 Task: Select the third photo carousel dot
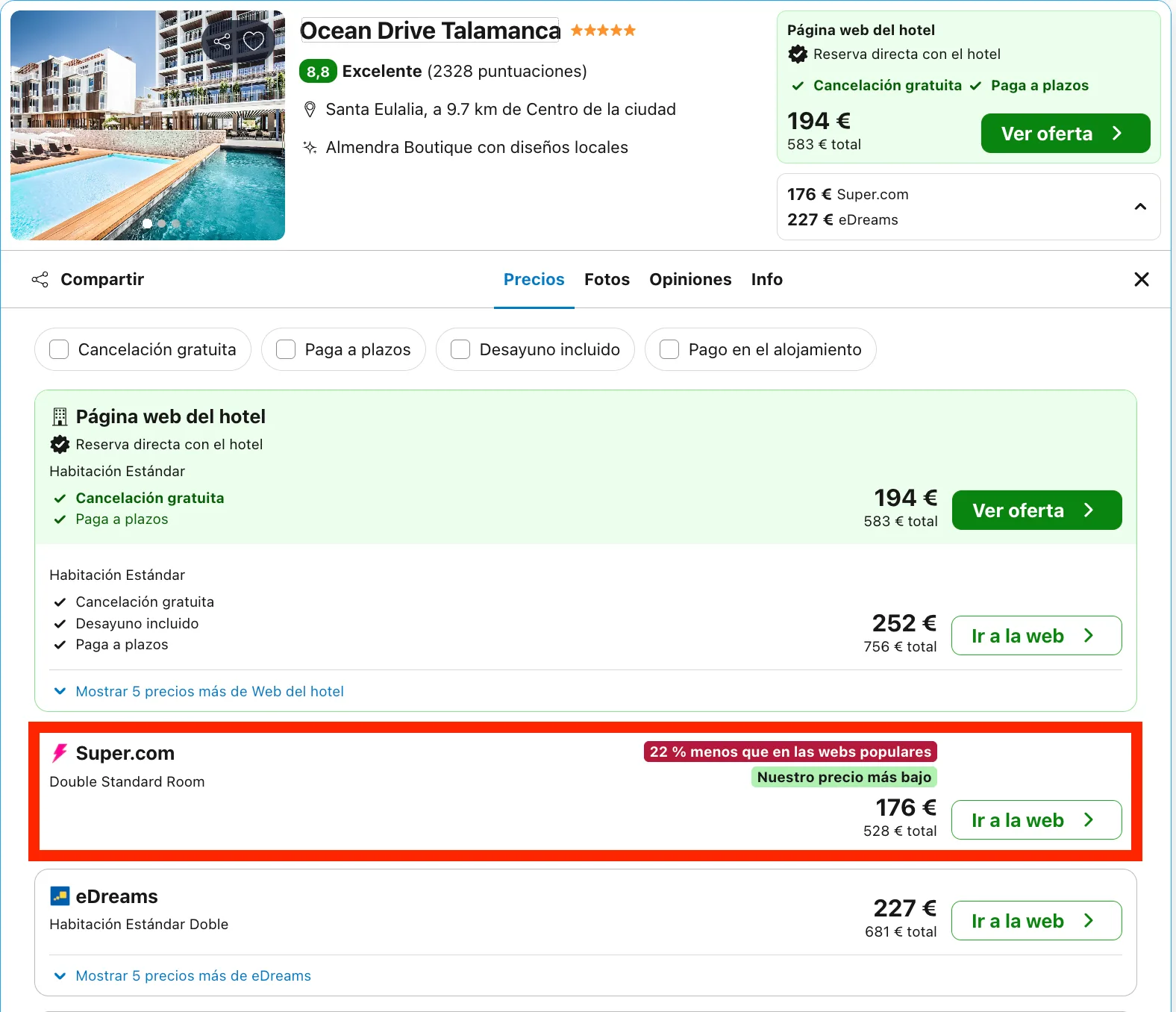click(175, 223)
